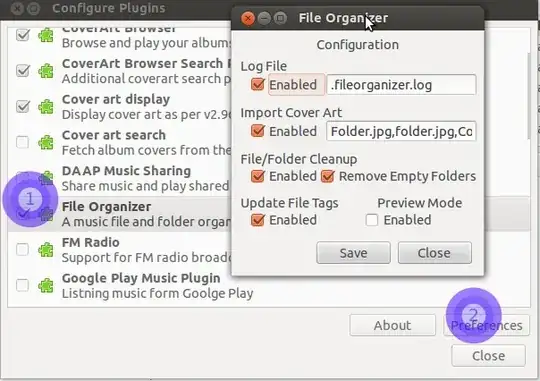The image size is (540, 381).
Task: Toggle the Log File Enabled checkbox
Action: tap(258, 84)
